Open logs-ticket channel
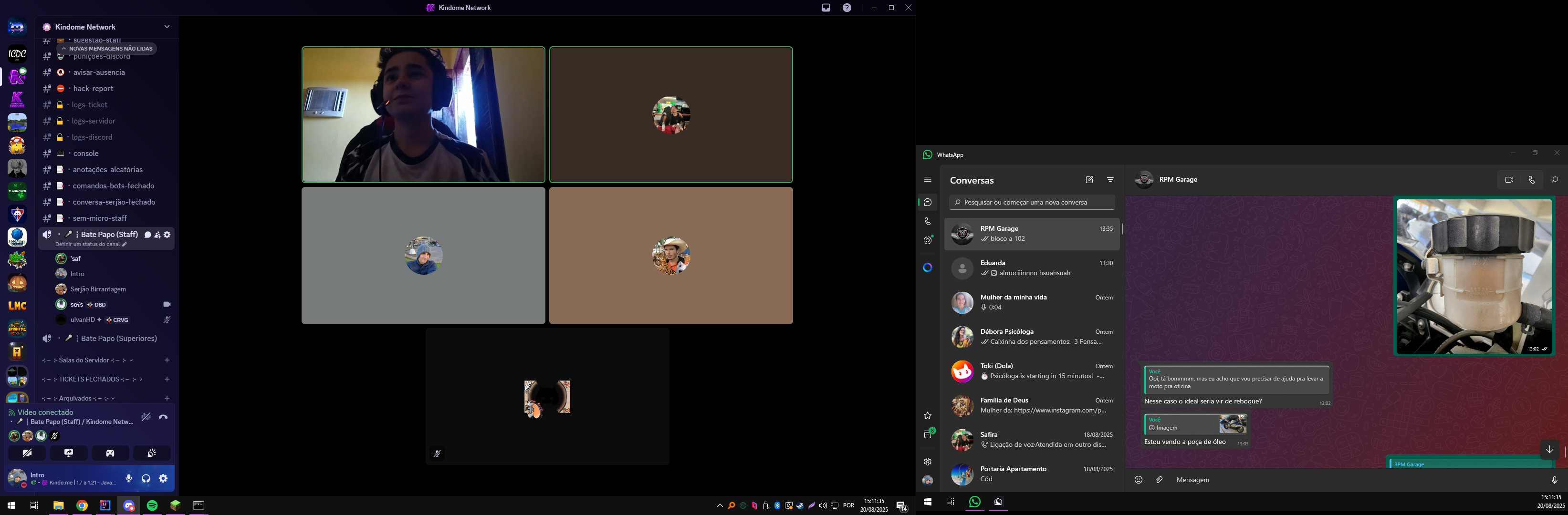The height and width of the screenshot is (515, 1568). click(106, 104)
